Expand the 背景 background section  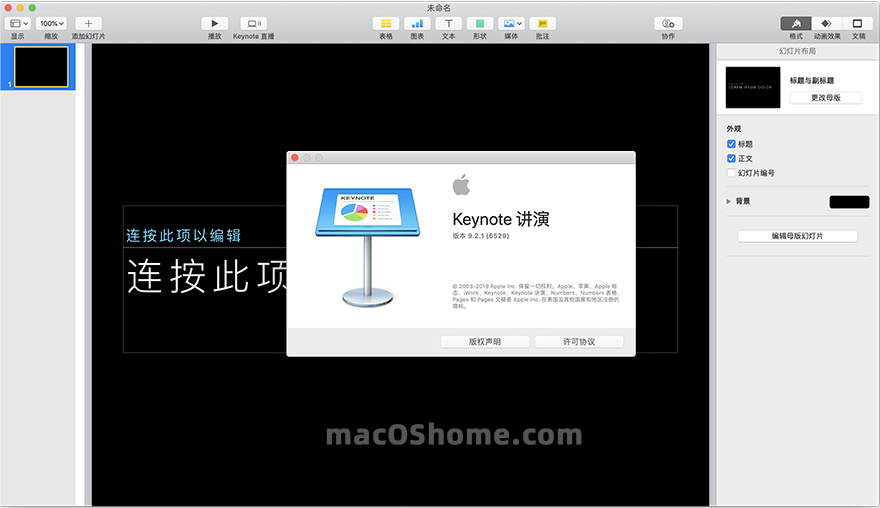click(x=729, y=201)
